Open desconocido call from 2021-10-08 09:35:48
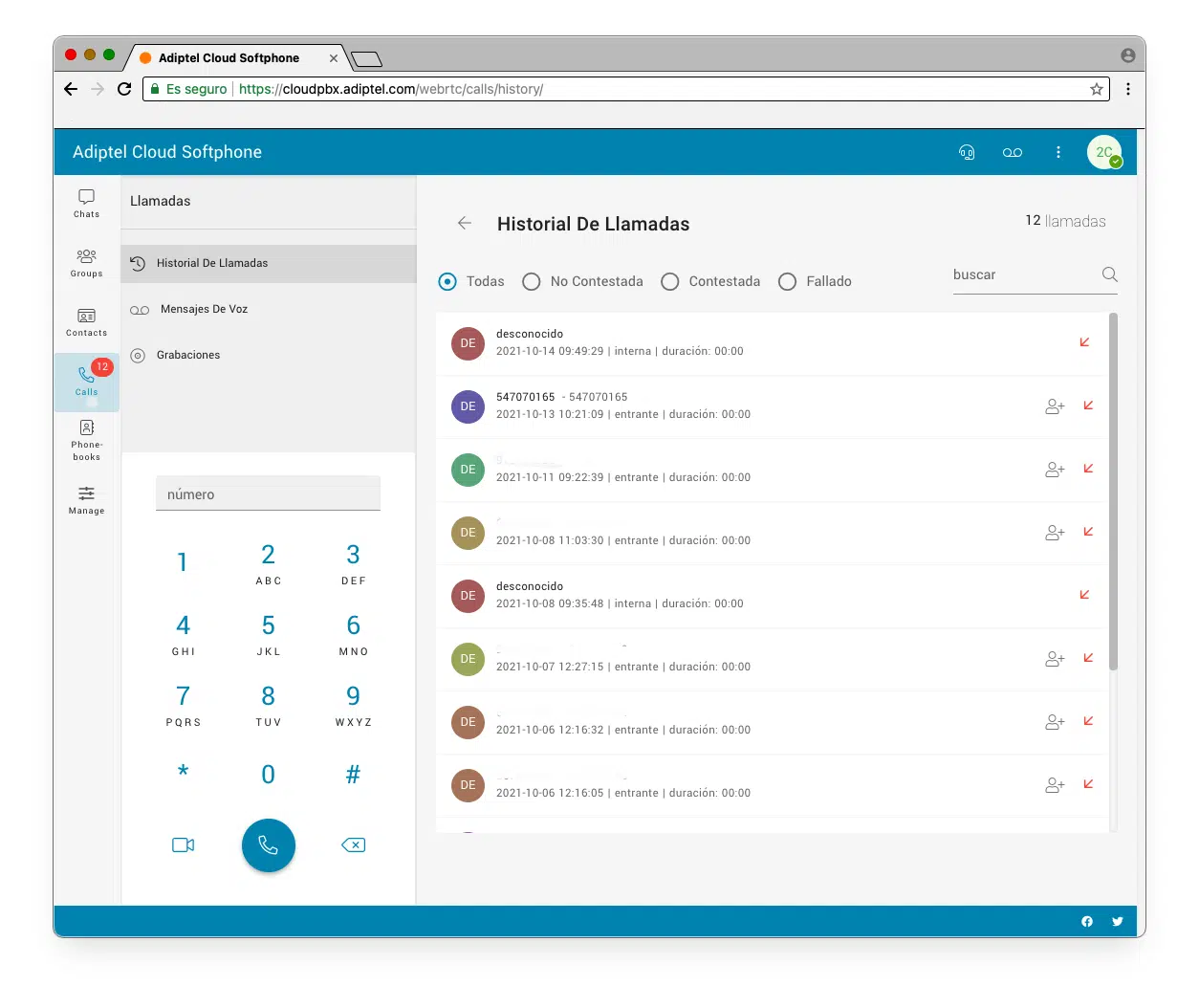 [773, 596]
